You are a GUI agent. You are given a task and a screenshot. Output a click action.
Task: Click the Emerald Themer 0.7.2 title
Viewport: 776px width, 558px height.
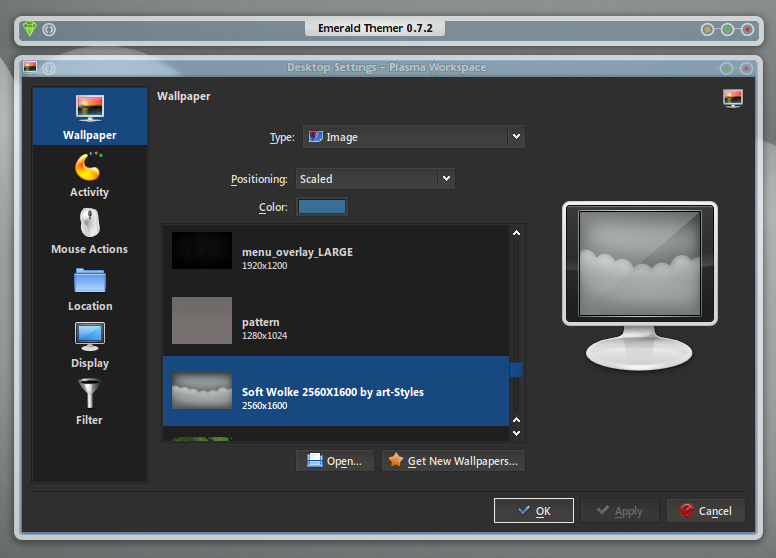pyautogui.click(x=375, y=28)
